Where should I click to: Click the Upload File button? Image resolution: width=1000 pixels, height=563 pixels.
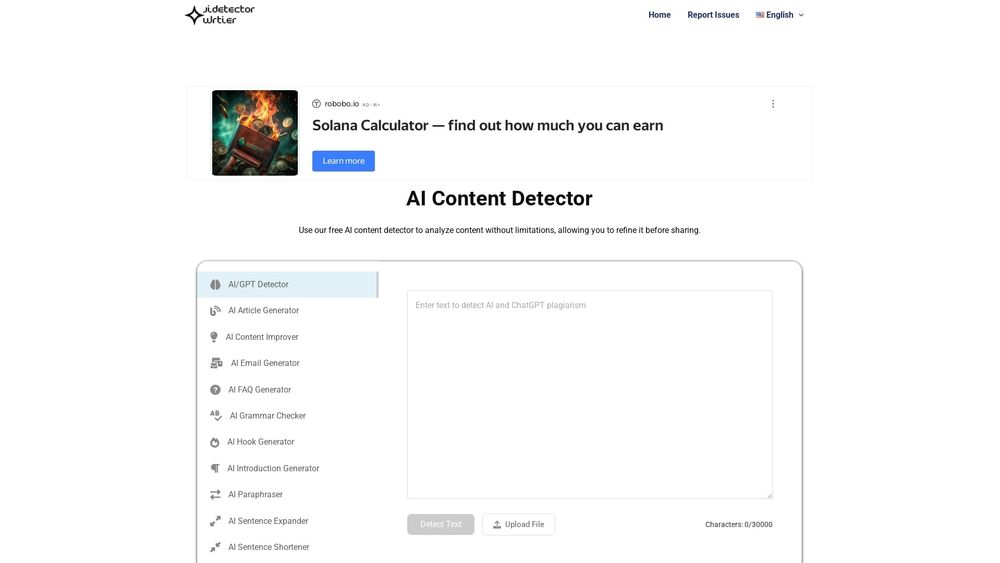pyautogui.click(x=518, y=524)
